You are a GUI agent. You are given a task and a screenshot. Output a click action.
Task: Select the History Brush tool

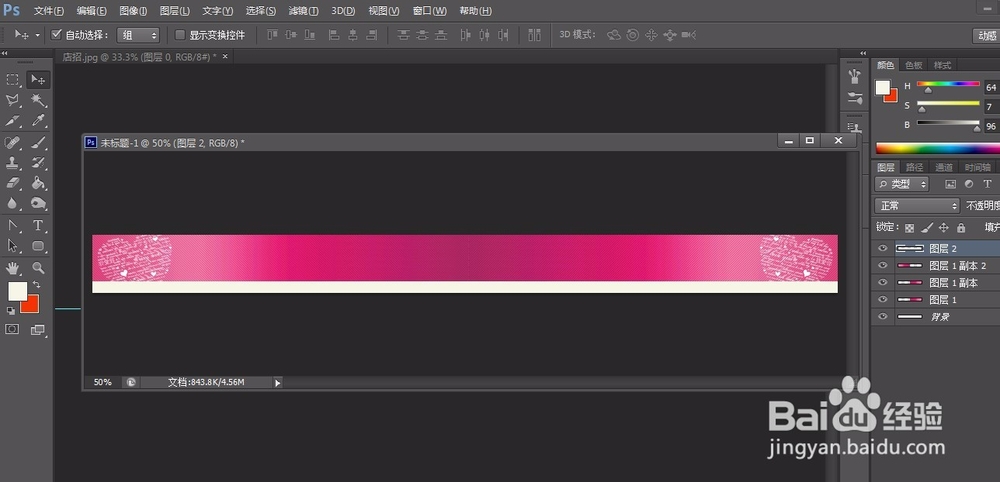(x=38, y=163)
